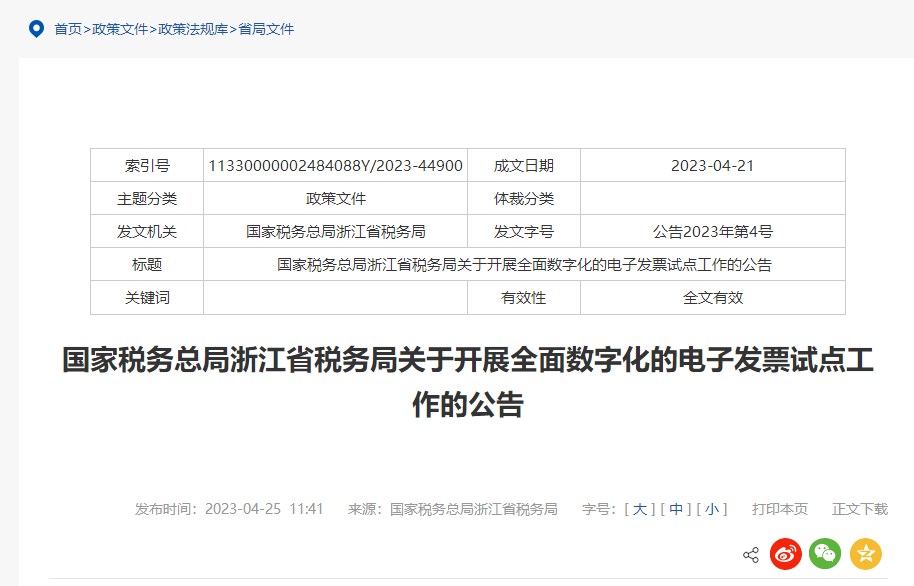914x586 pixels.
Task: Click the 成文日期 value 2023-04-21
Action: [x=712, y=166]
